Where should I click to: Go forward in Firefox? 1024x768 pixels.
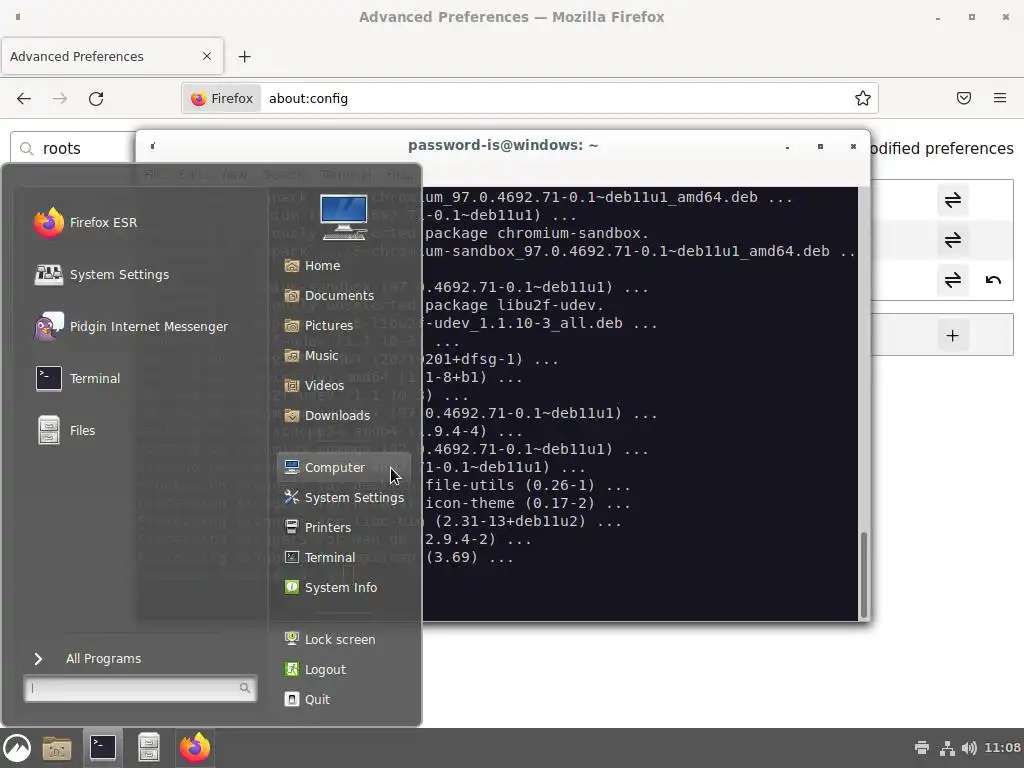[x=60, y=99]
